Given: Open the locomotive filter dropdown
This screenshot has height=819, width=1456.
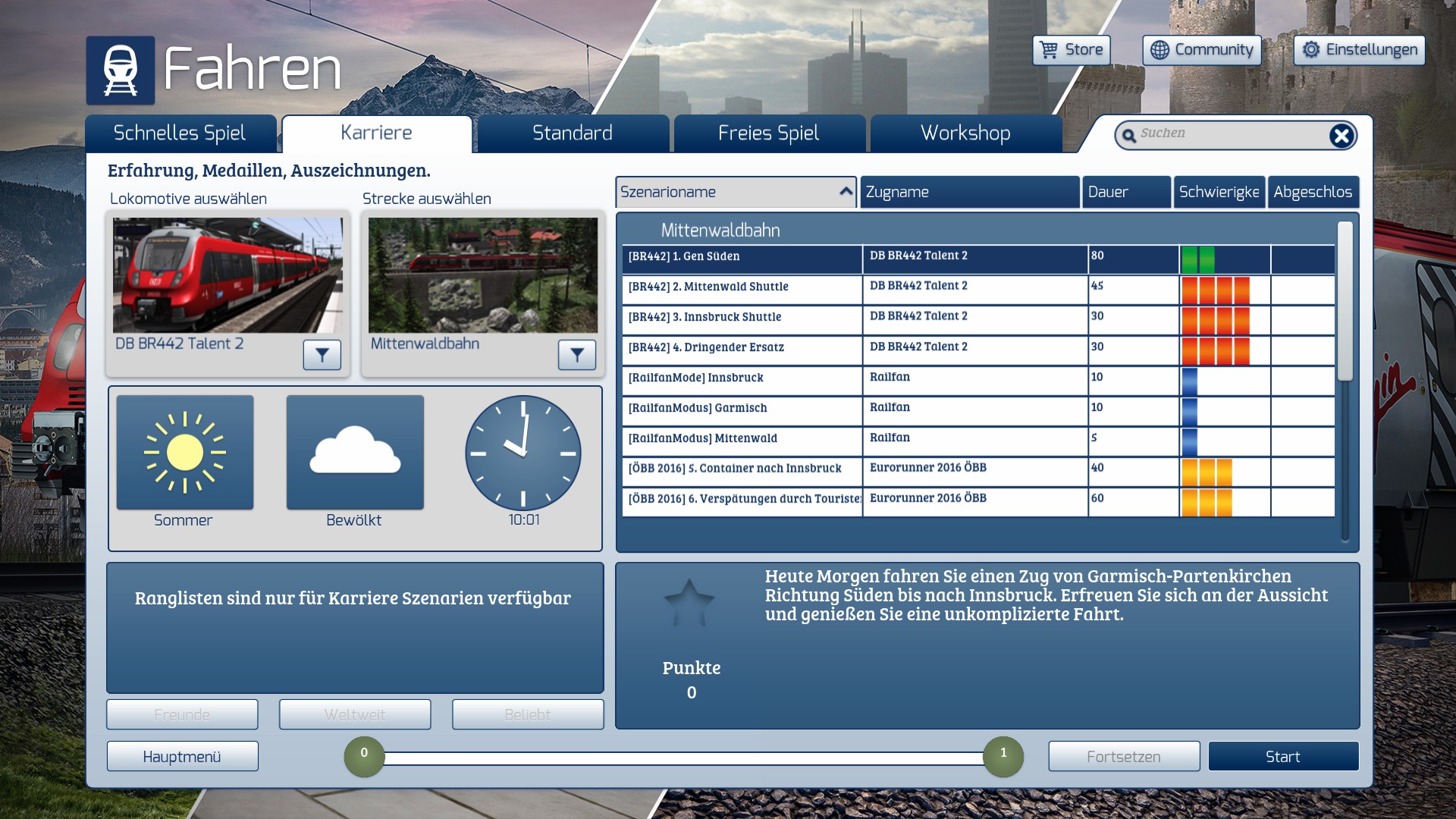Looking at the screenshot, I should click(322, 355).
